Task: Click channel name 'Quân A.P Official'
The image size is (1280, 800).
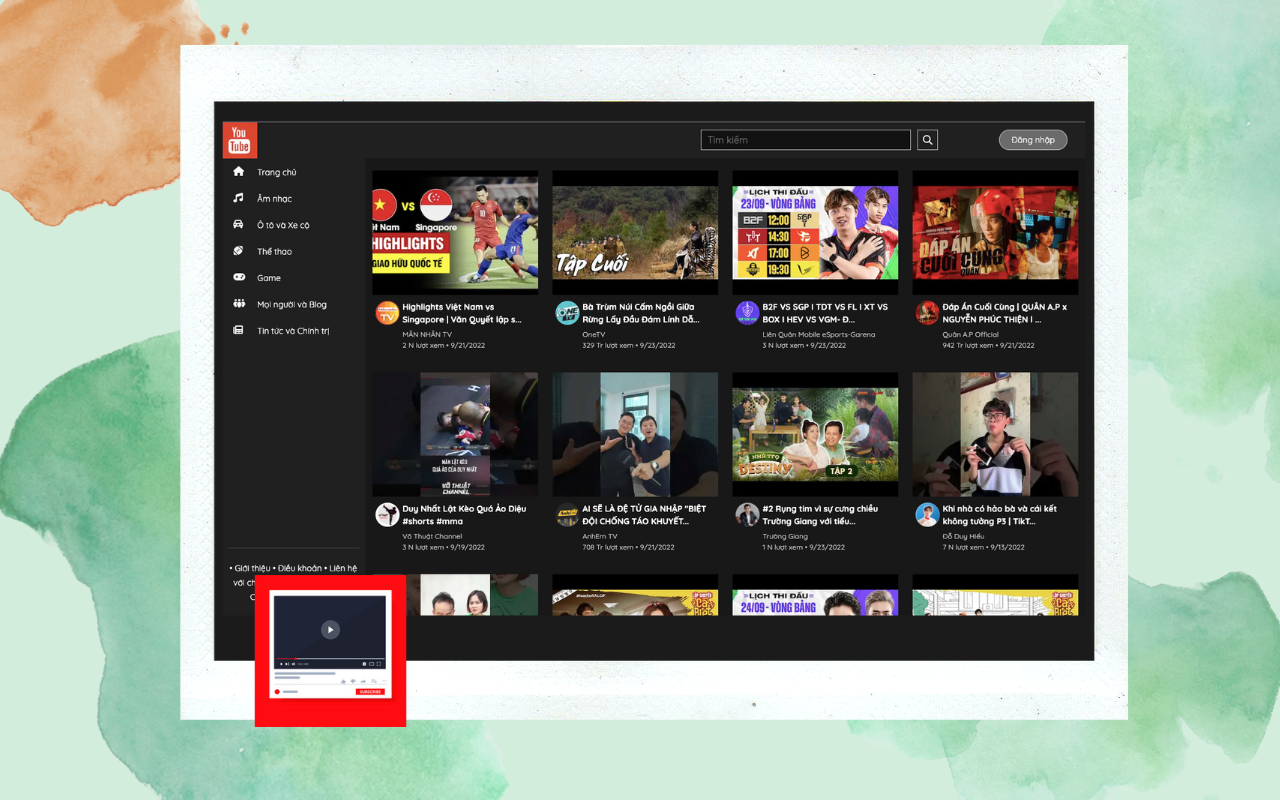Action: [x=970, y=335]
